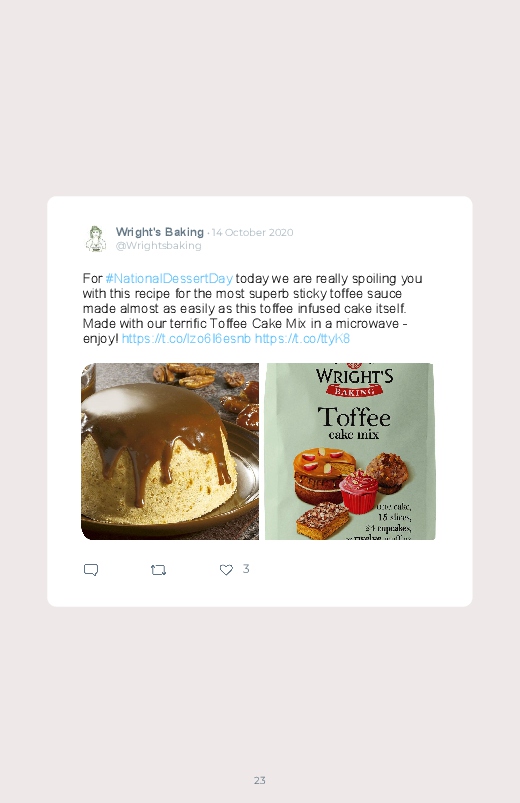The width and height of the screenshot is (520, 803).
Task: Click the Wright's Baking account name
Action: pyautogui.click(x=160, y=232)
